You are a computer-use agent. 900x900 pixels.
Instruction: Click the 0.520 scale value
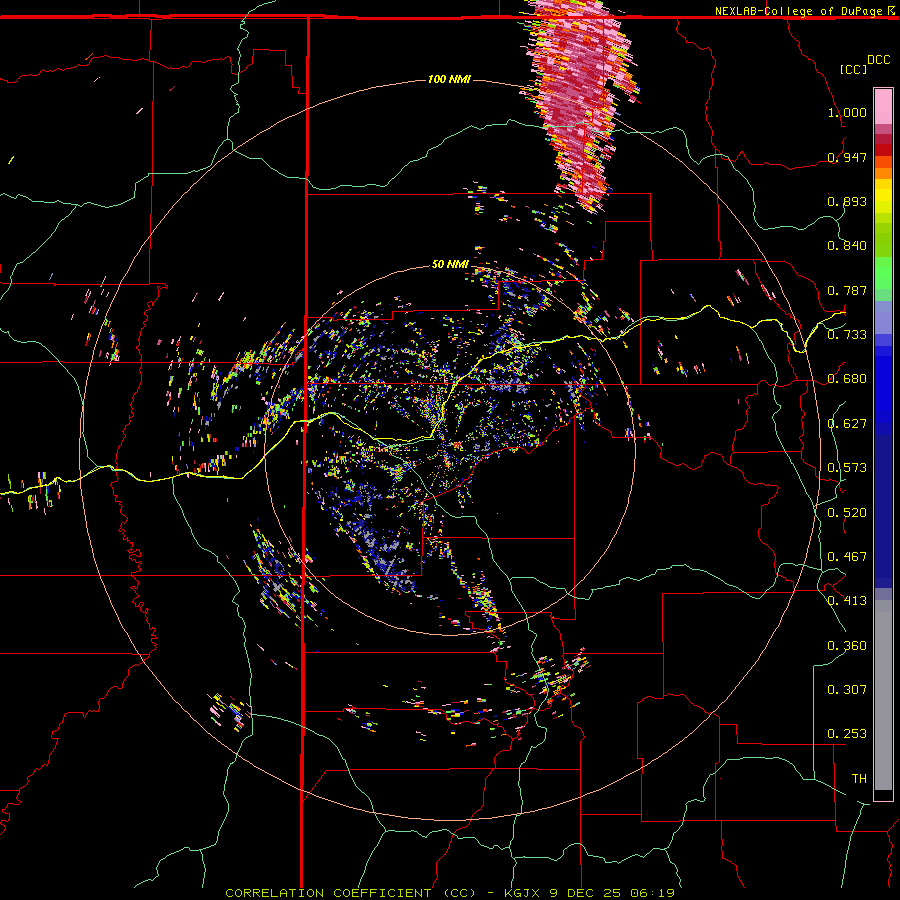pos(847,512)
